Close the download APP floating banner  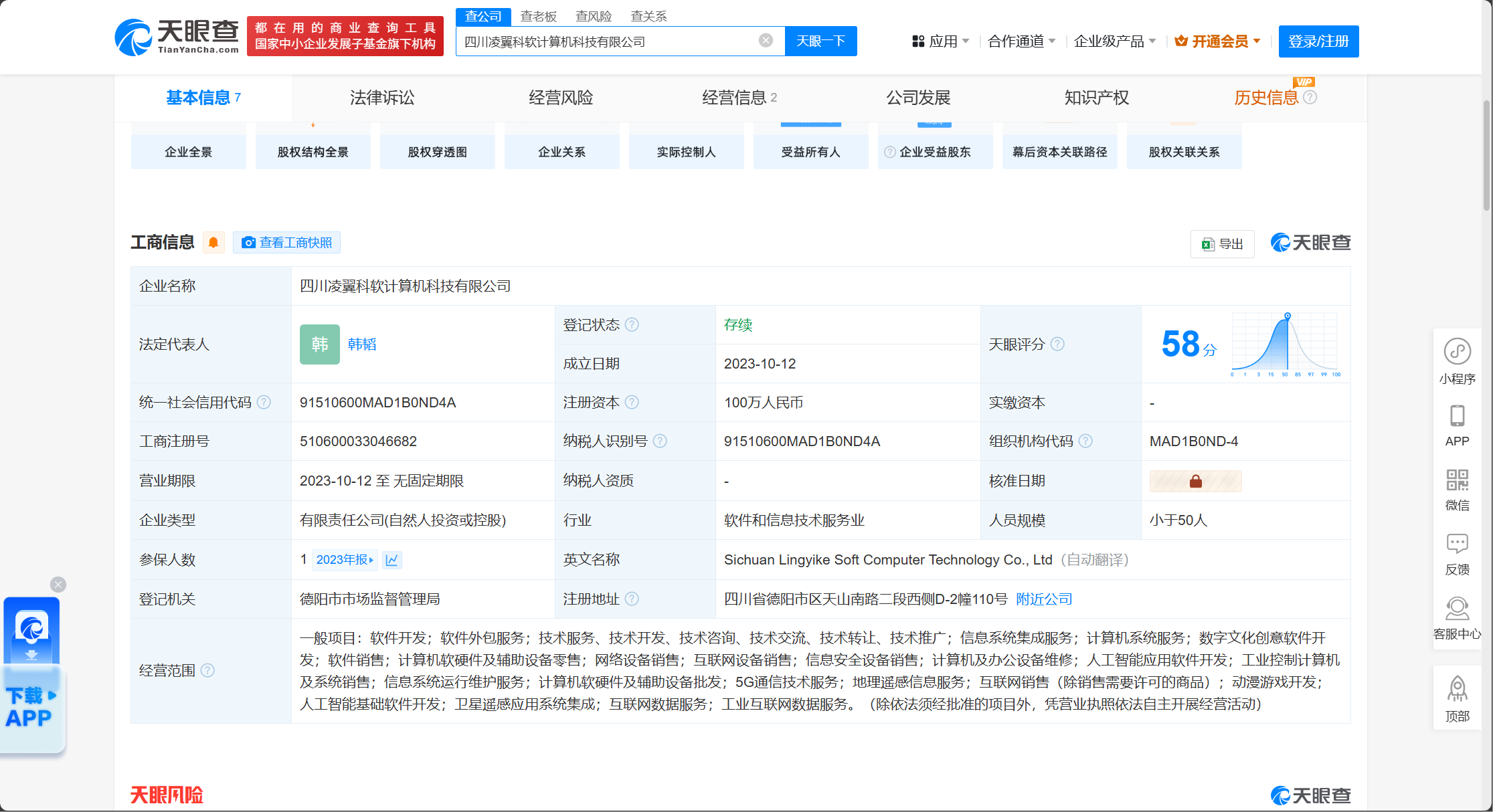pos(58,585)
